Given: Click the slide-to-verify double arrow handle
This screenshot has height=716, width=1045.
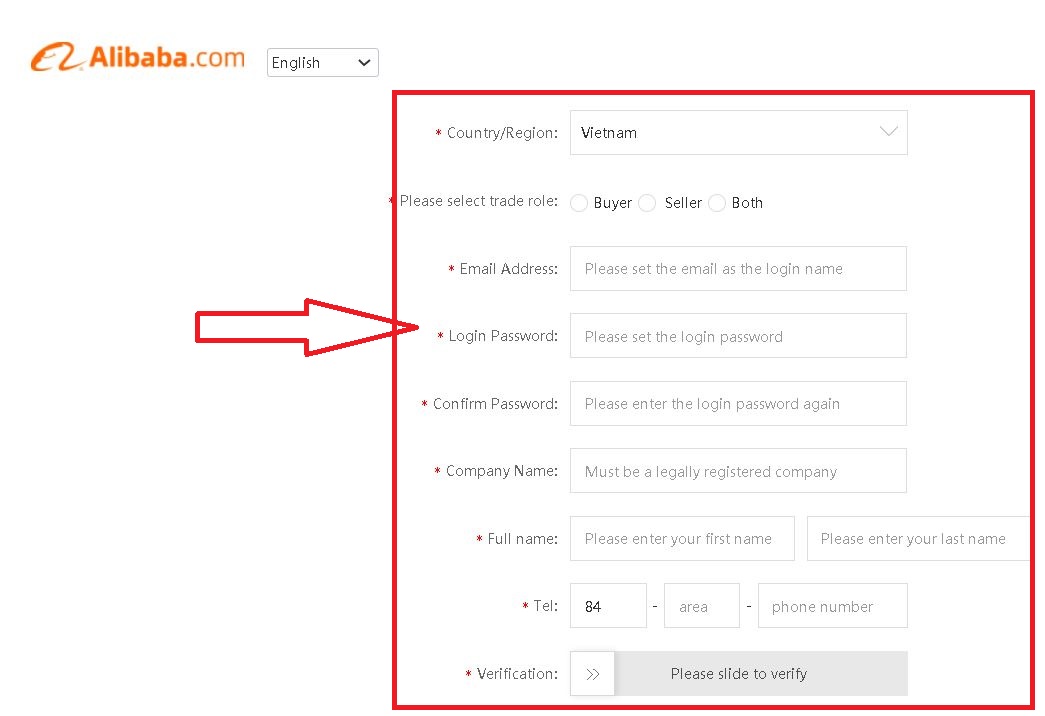Looking at the screenshot, I should (593, 674).
